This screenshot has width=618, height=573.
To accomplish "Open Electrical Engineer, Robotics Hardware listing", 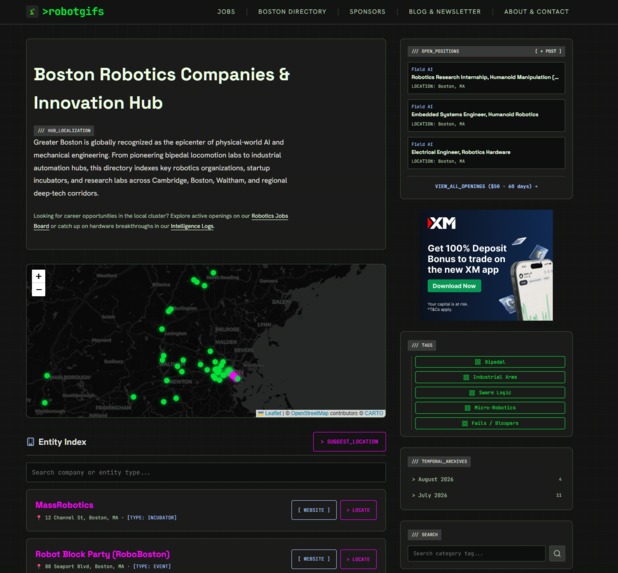I will [x=486, y=153].
